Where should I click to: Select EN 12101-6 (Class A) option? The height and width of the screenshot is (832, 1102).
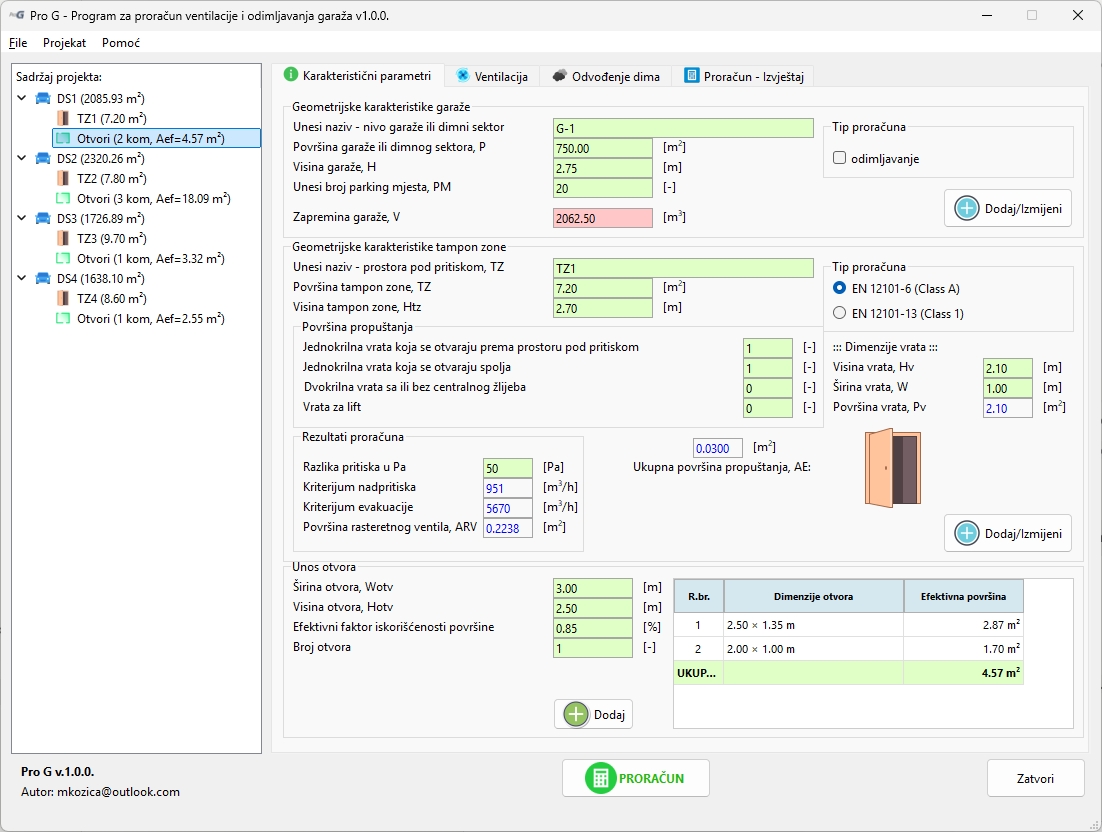pyautogui.click(x=839, y=288)
